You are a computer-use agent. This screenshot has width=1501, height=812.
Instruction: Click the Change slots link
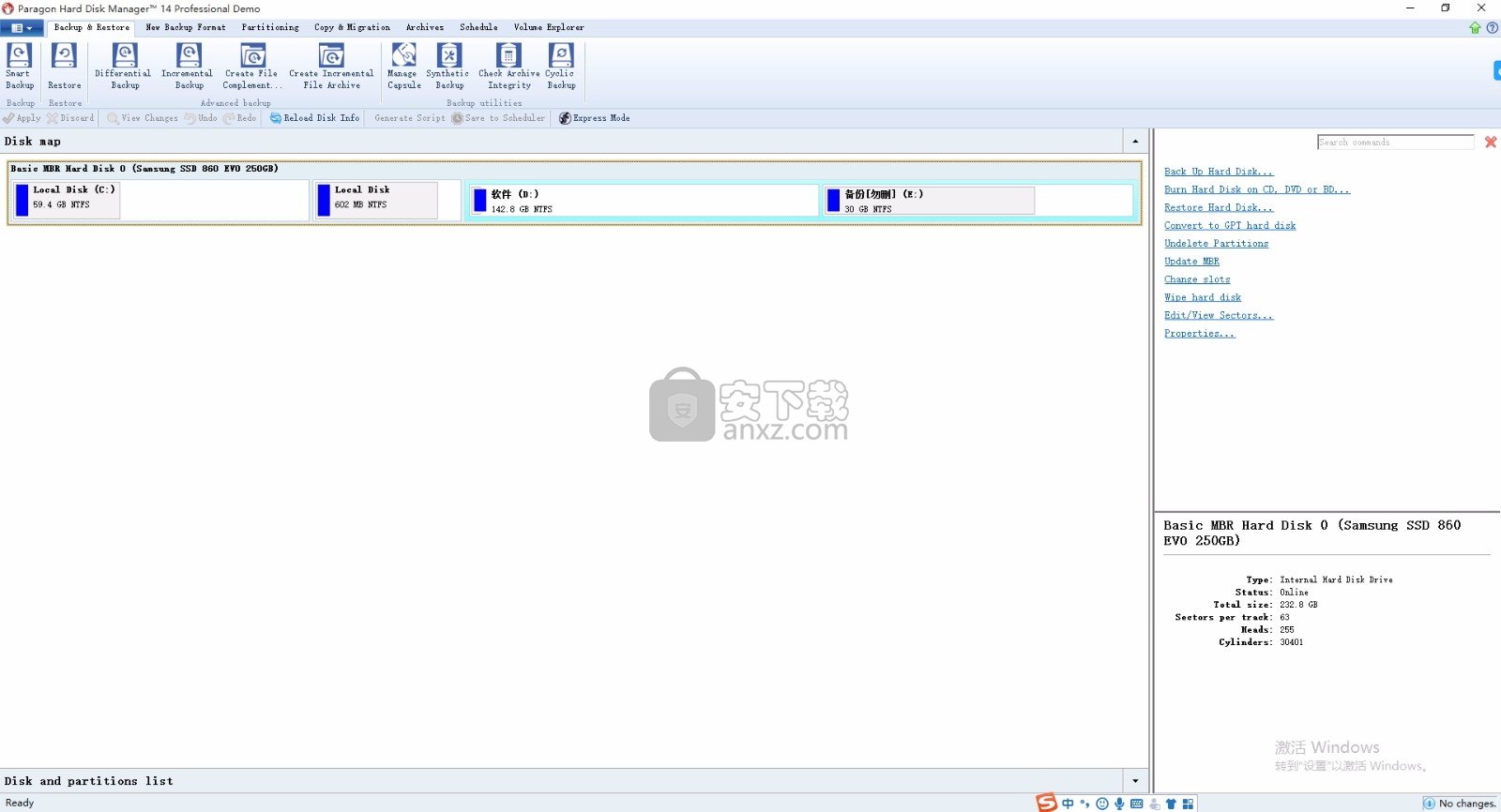tap(1197, 279)
